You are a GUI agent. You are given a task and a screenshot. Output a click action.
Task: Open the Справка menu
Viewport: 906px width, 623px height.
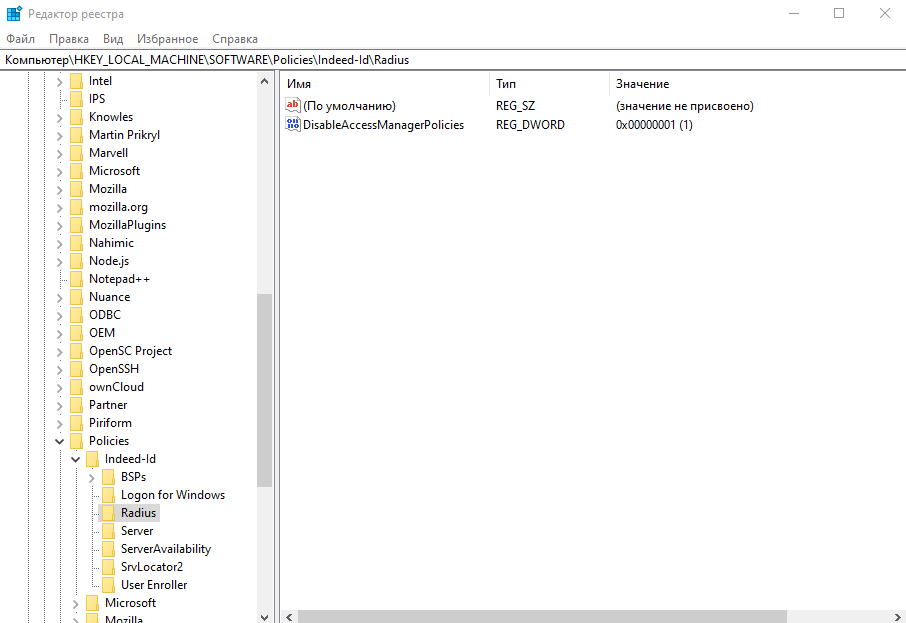tap(235, 39)
